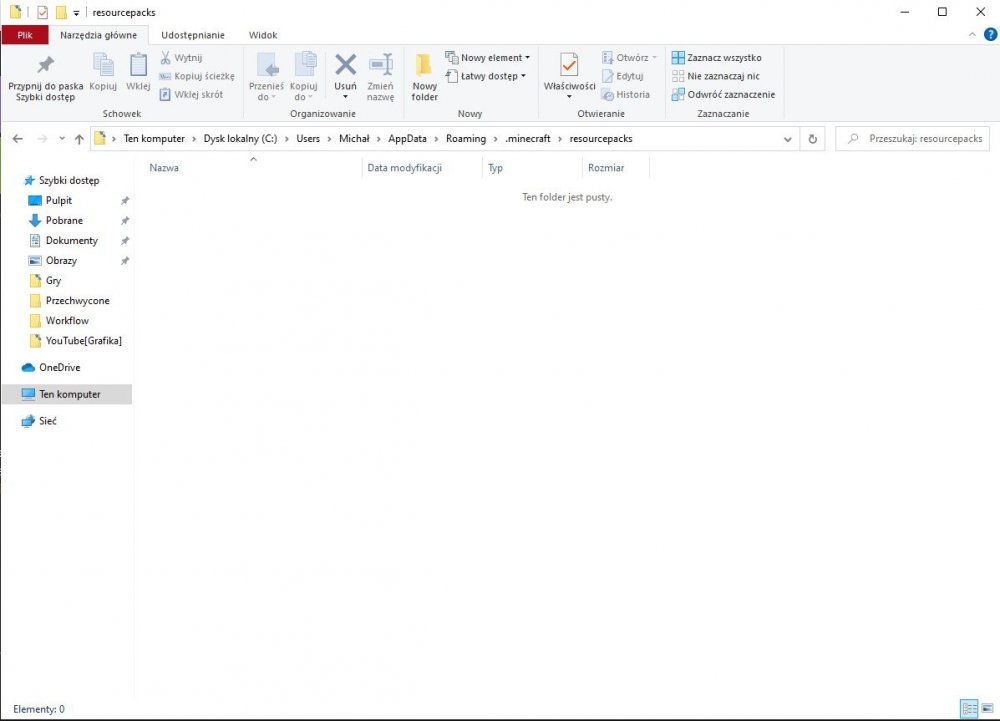Open OneDrive in the navigation pane
Image resolution: width=1000 pixels, height=721 pixels.
[x=59, y=368]
